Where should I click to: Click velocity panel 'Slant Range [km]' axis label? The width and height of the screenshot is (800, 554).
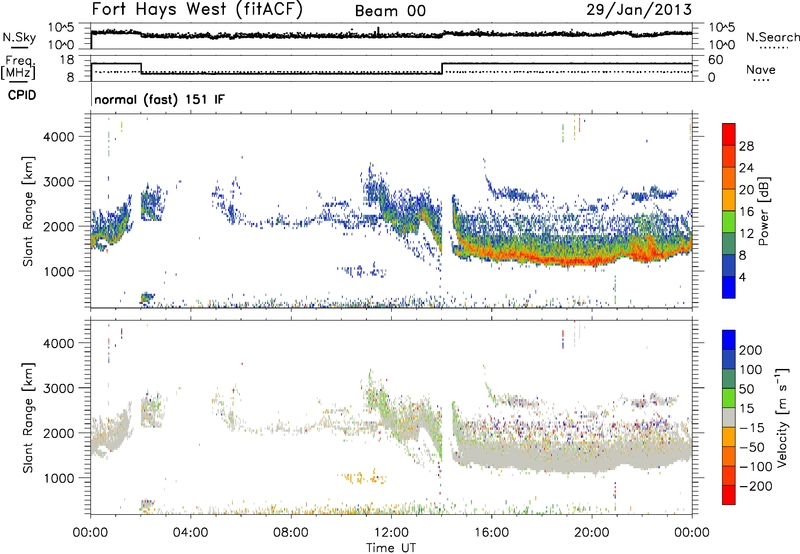[28, 418]
